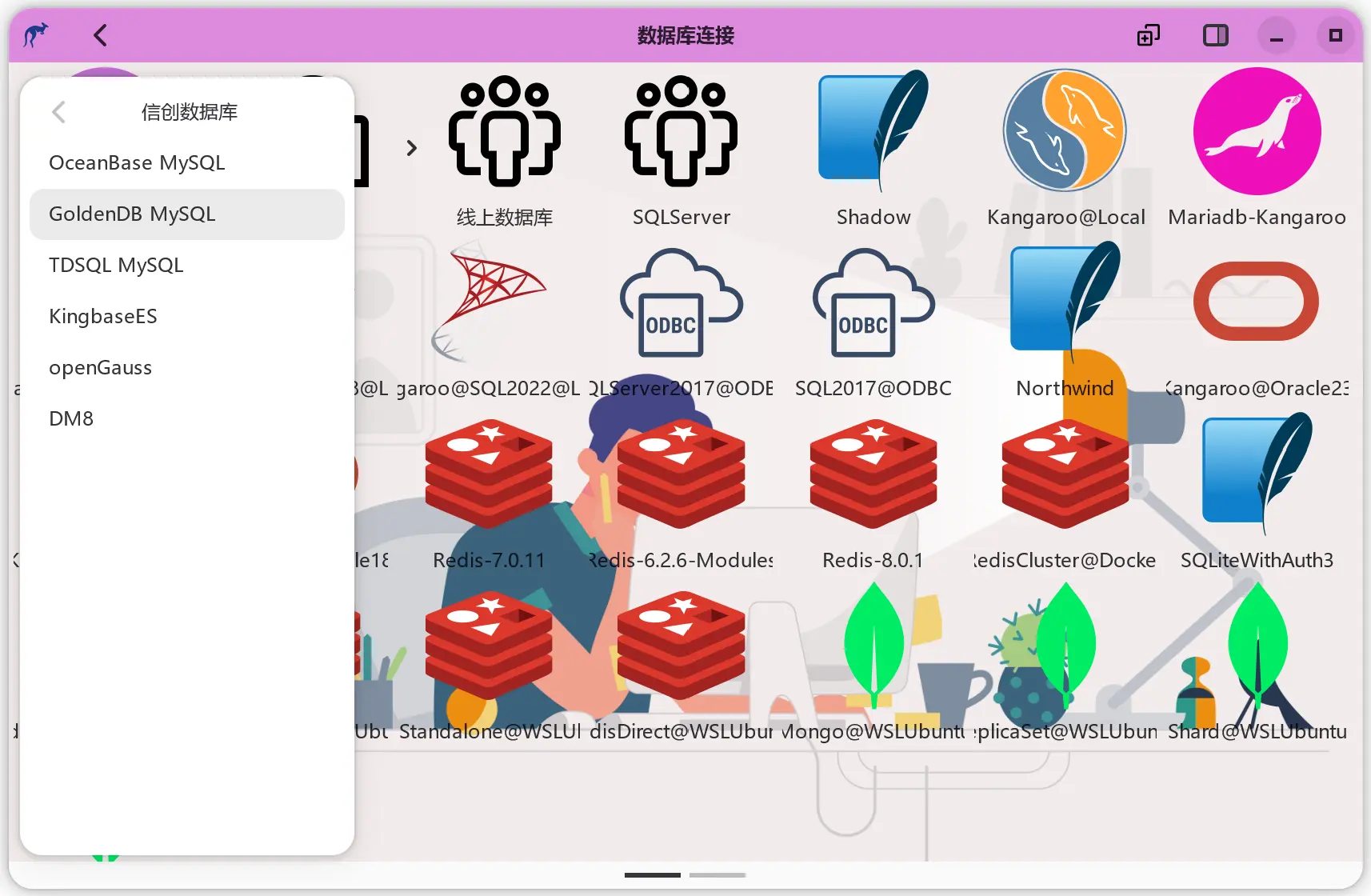Choose TDSQL MySQL in the menu
Viewport: 1371px width, 896px height.
[187, 266]
